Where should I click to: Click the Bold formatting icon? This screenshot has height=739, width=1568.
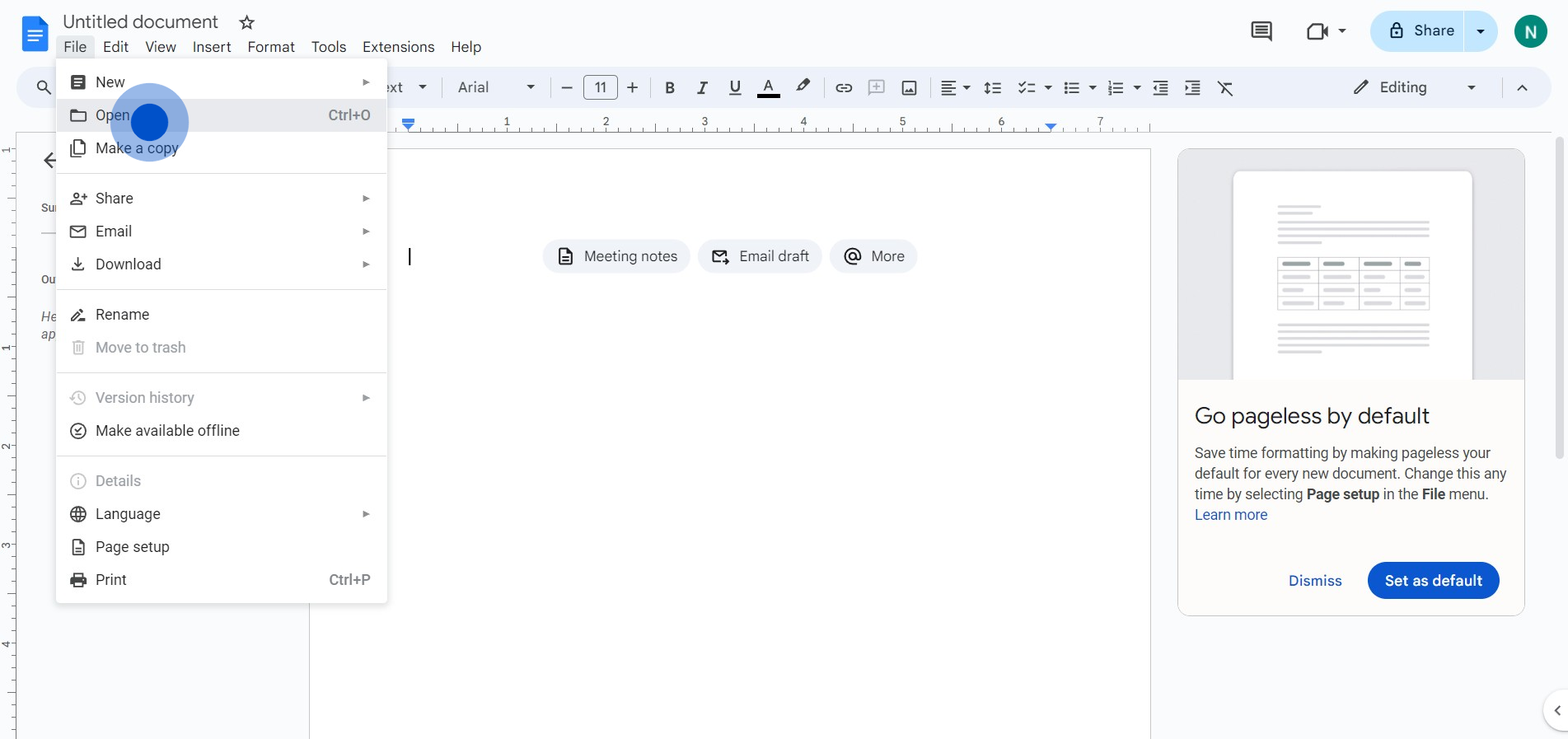670,88
